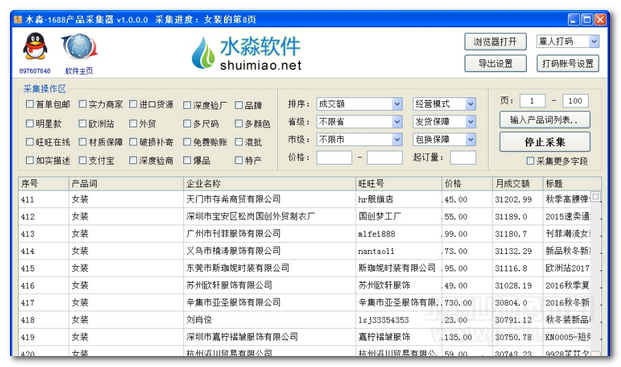Open the 软件主页 globe icon
Viewport: 621px width, 367px height.
[80, 46]
